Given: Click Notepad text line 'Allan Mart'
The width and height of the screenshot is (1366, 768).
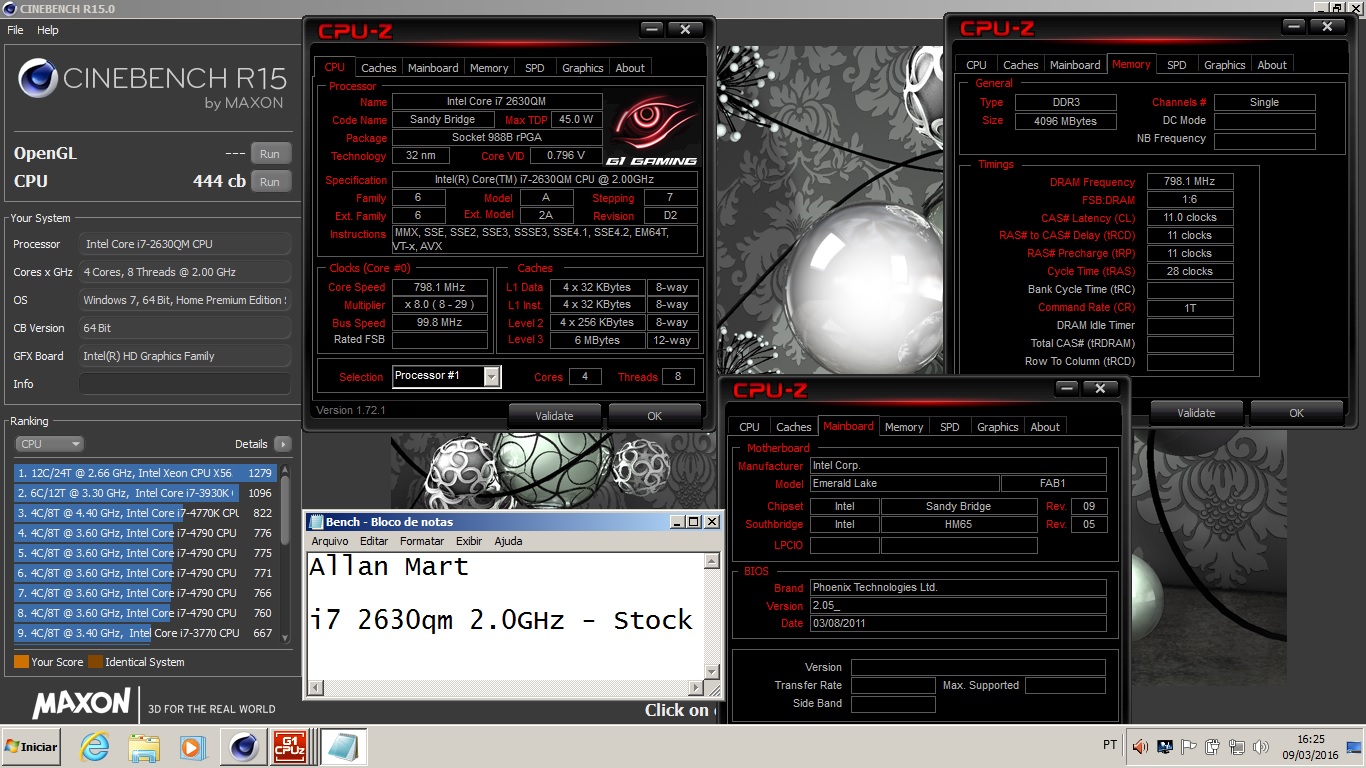Looking at the screenshot, I should point(388,566).
